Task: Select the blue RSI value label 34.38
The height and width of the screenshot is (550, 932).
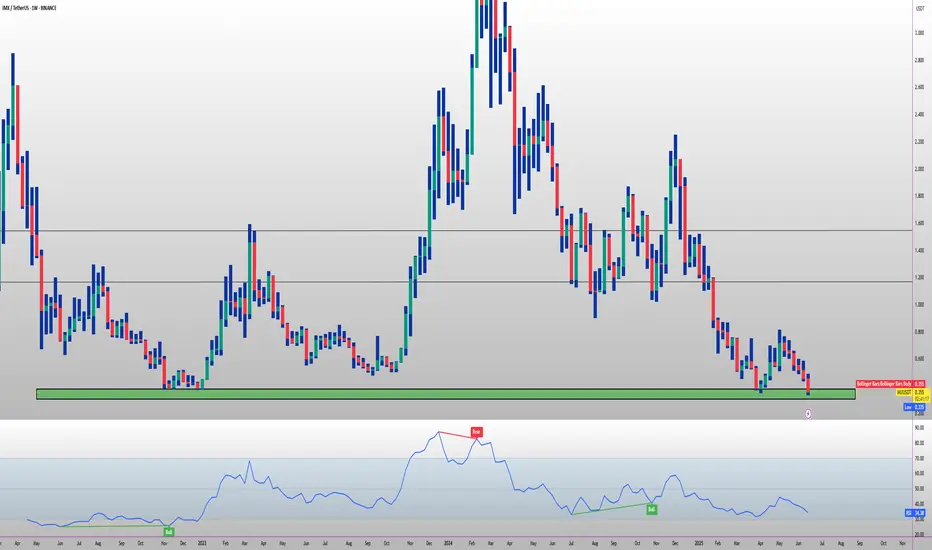Action: coord(915,513)
